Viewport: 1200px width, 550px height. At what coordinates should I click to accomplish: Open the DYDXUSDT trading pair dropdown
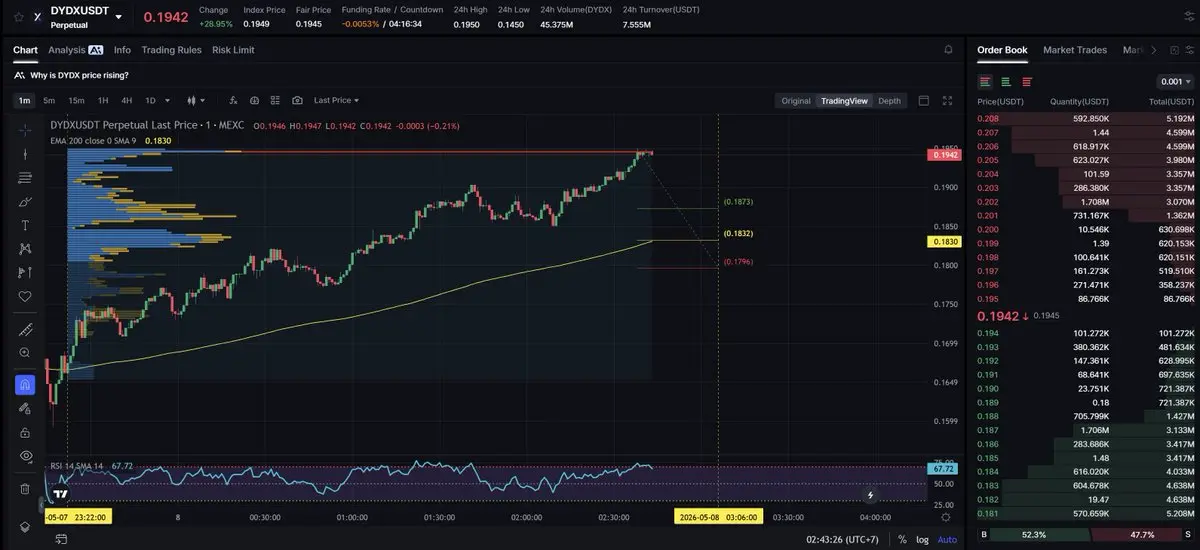[x=119, y=17]
